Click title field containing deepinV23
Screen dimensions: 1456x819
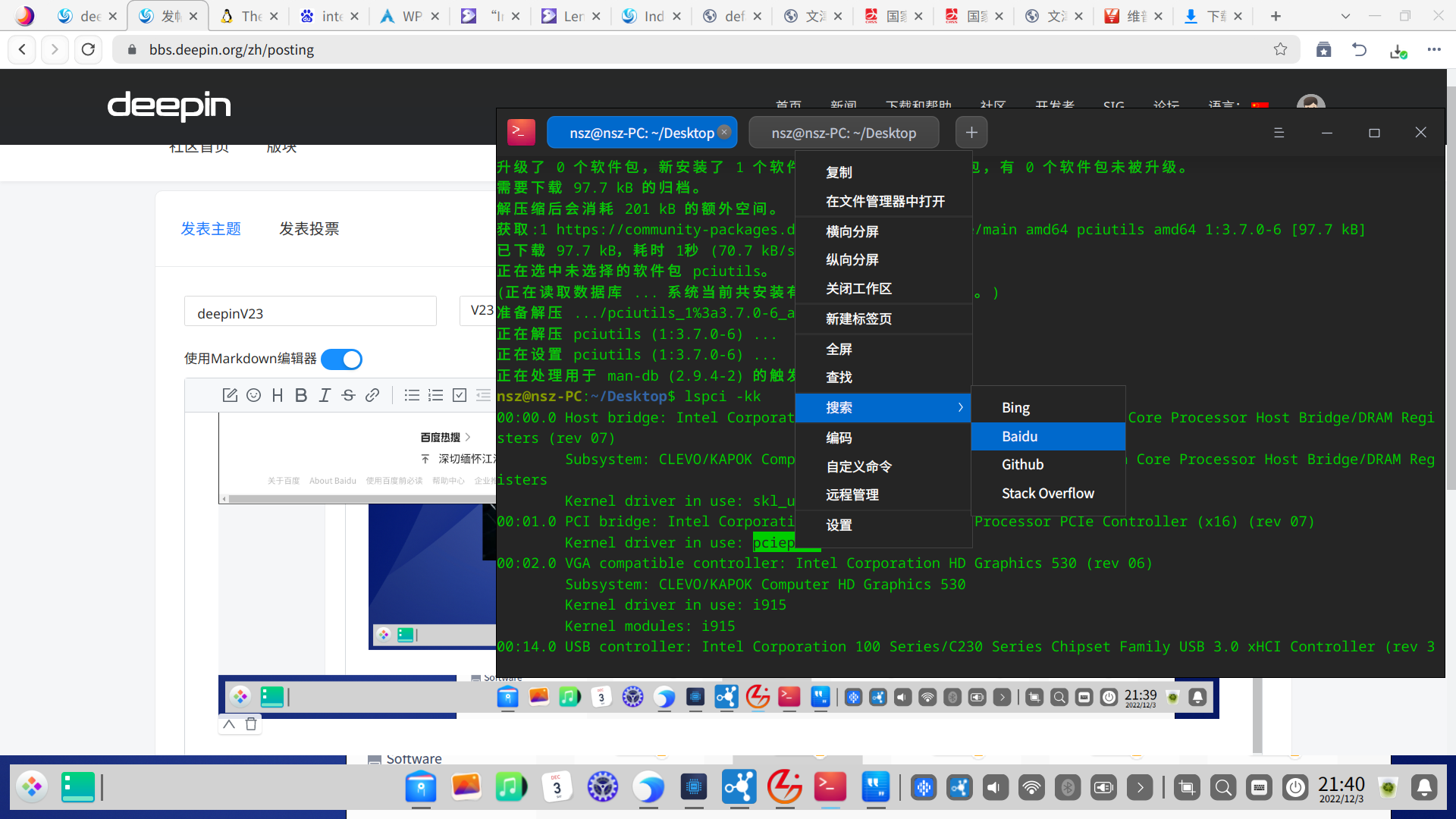pyautogui.click(x=310, y=312)
